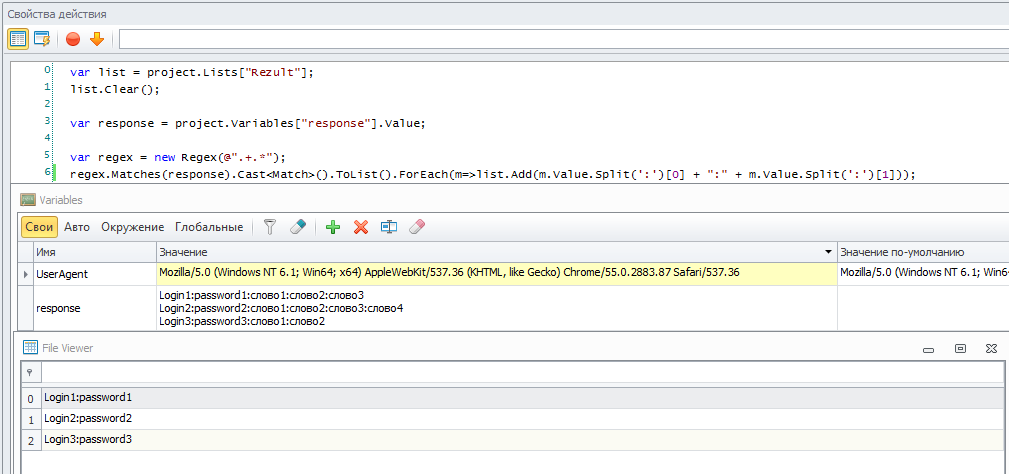Expand the UserAgent row indicator arrow
Screen dimensions: 1009x474
[25, 273]
